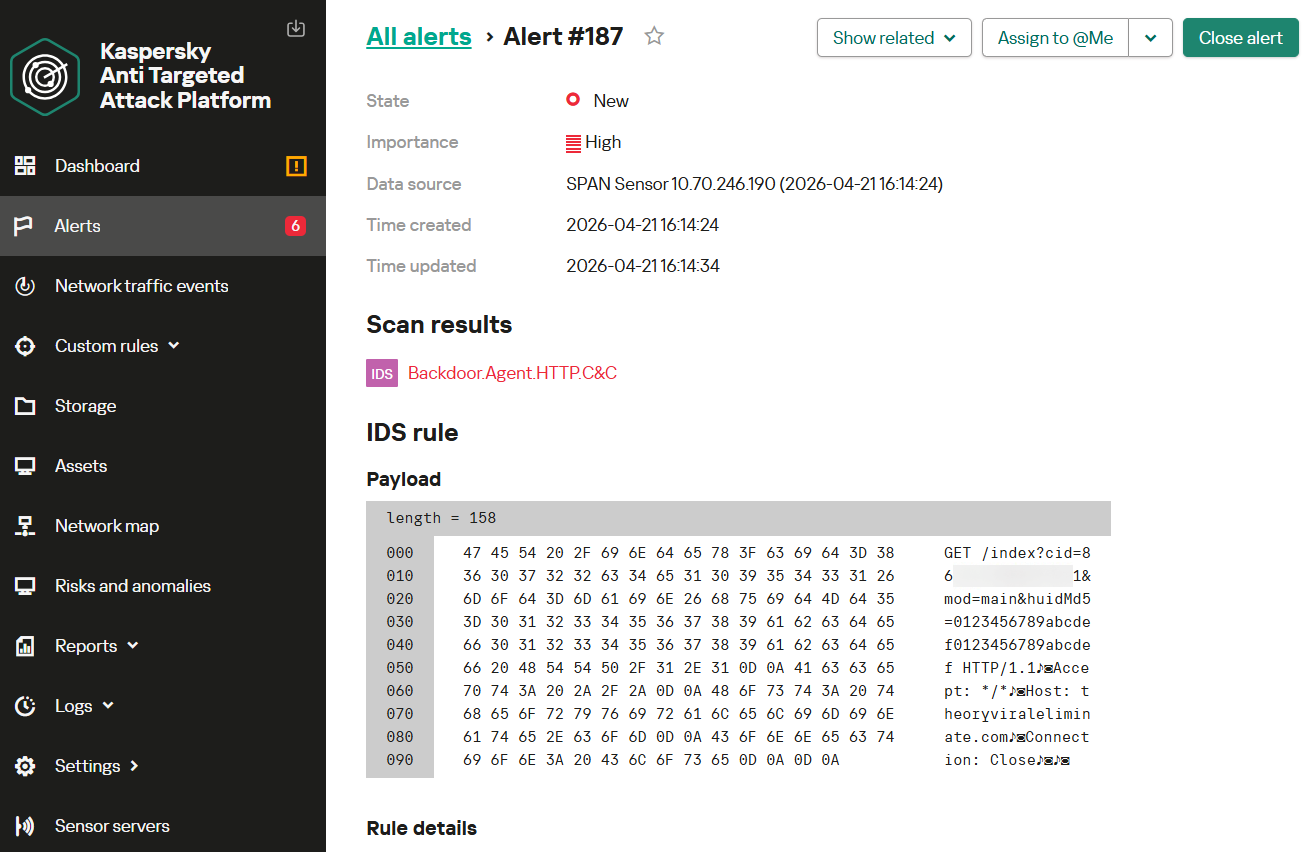Click the Network map icon

pos(25,526)
